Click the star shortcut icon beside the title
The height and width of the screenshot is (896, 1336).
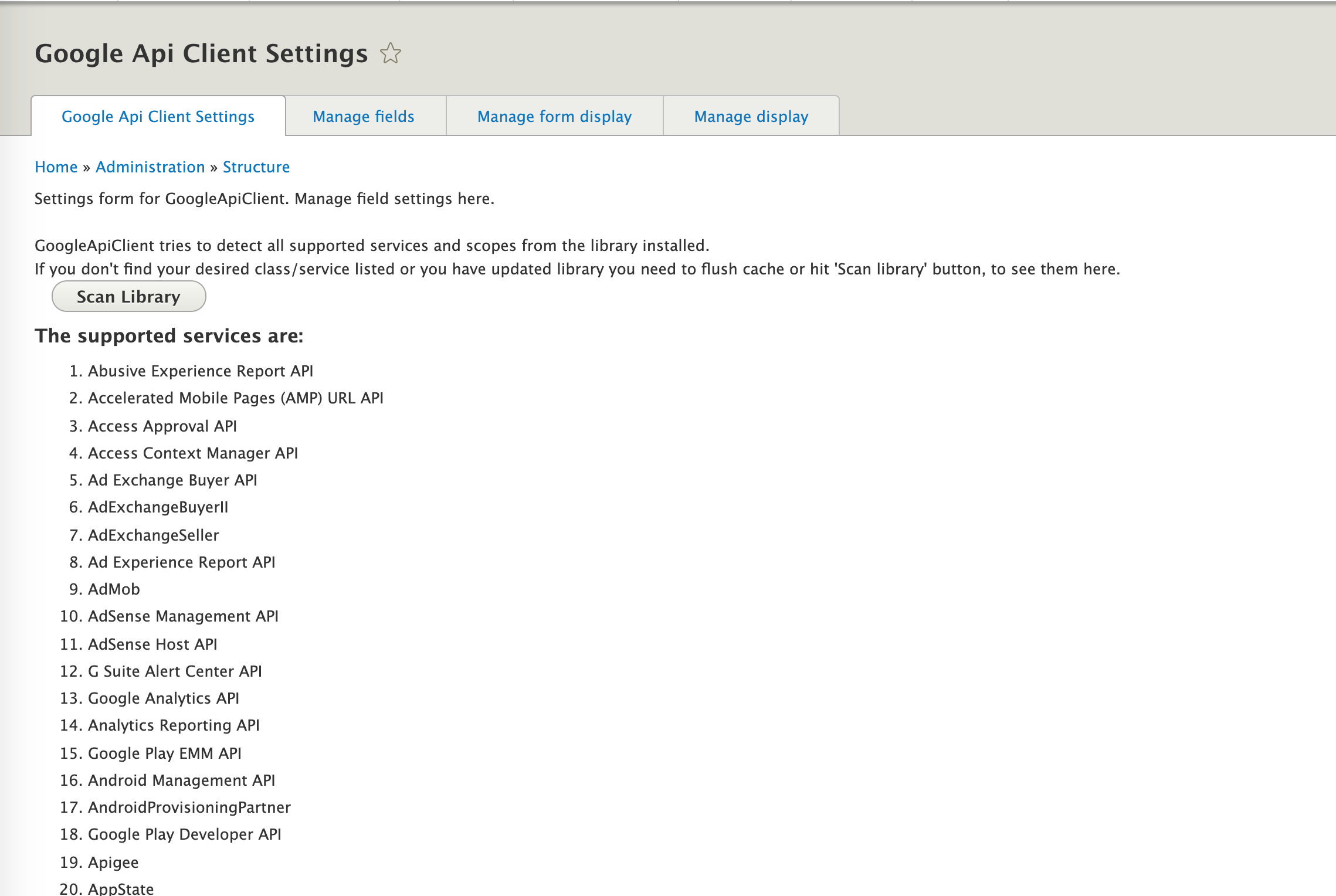click(391, 54)
